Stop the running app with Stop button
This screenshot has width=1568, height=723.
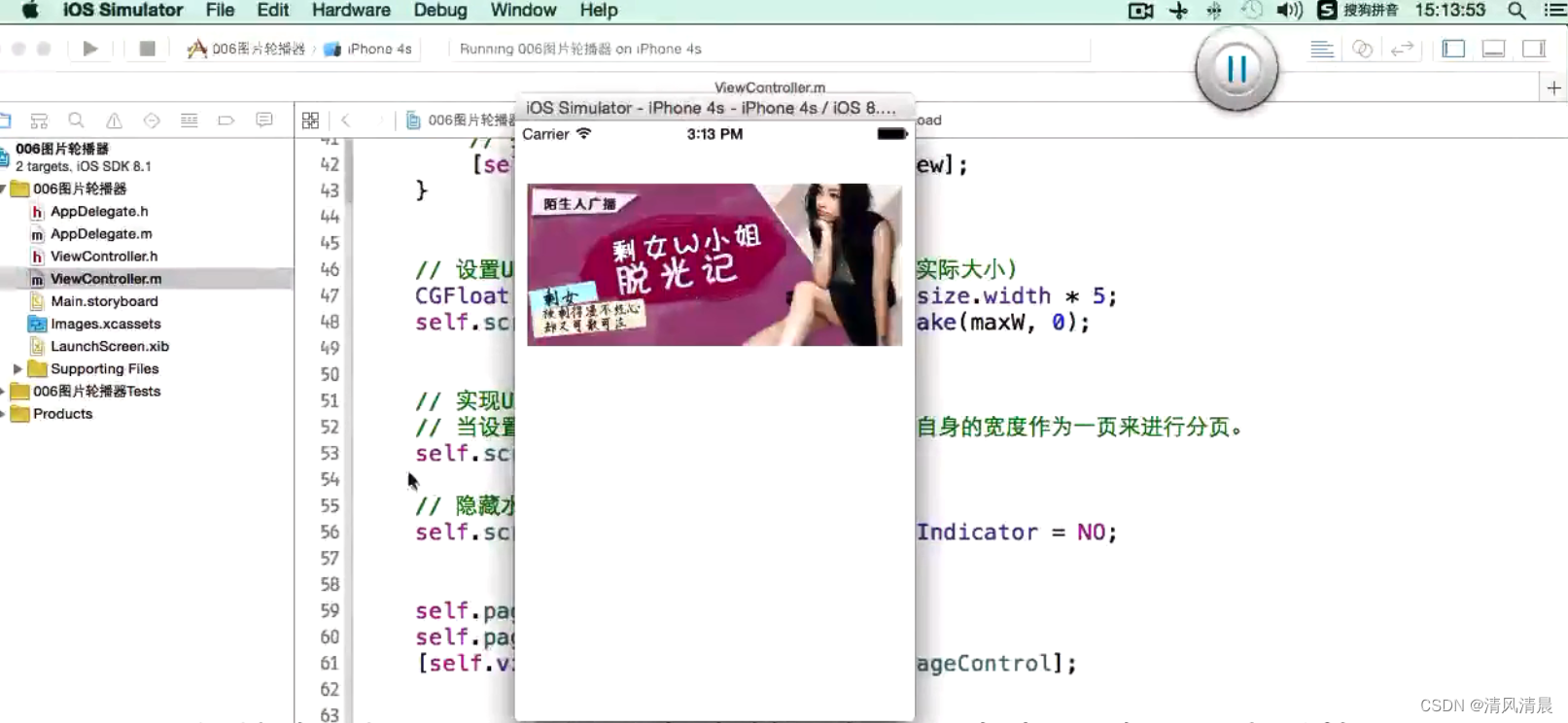148,49
